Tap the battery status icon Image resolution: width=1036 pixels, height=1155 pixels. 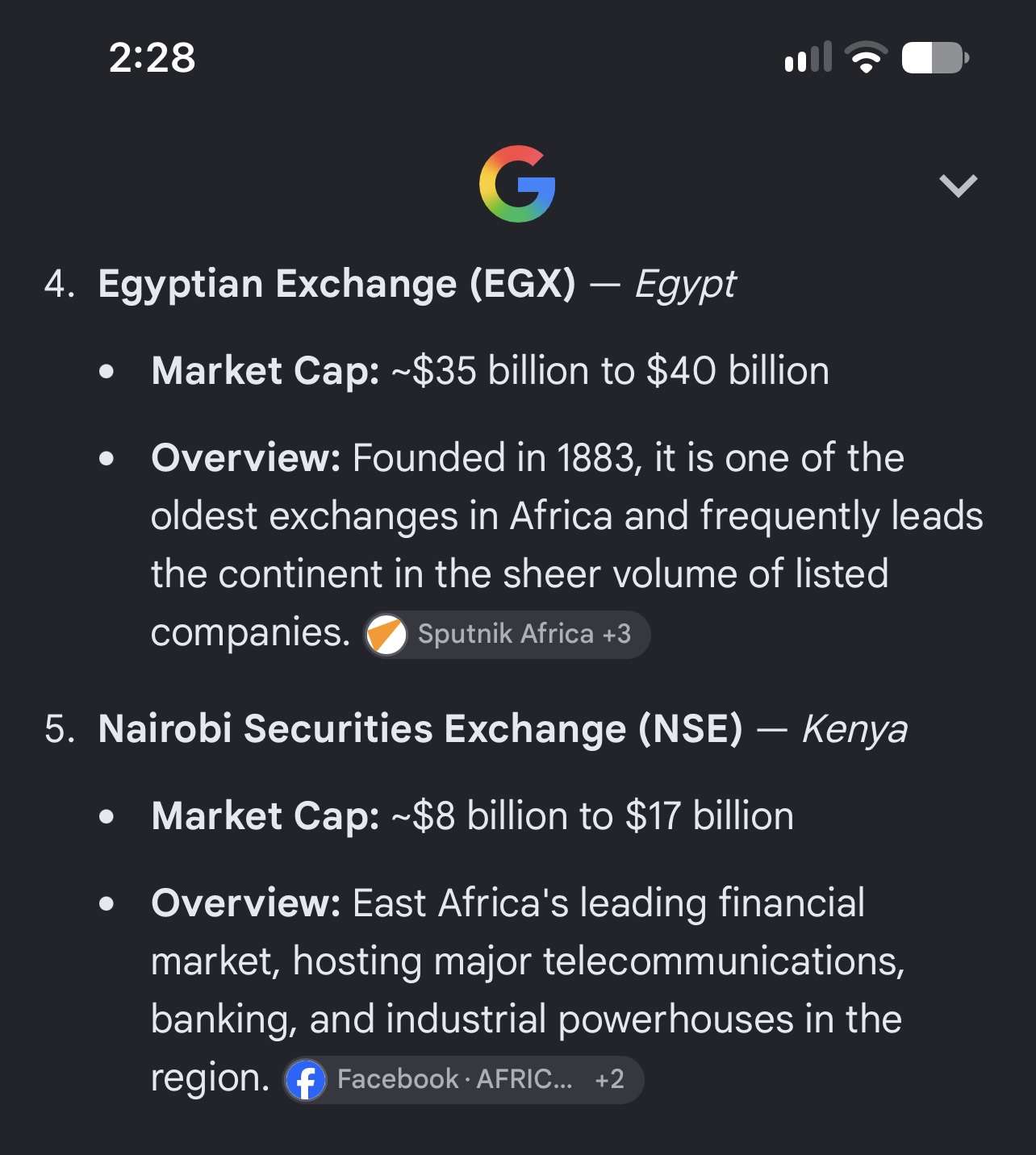click(935, 57)
